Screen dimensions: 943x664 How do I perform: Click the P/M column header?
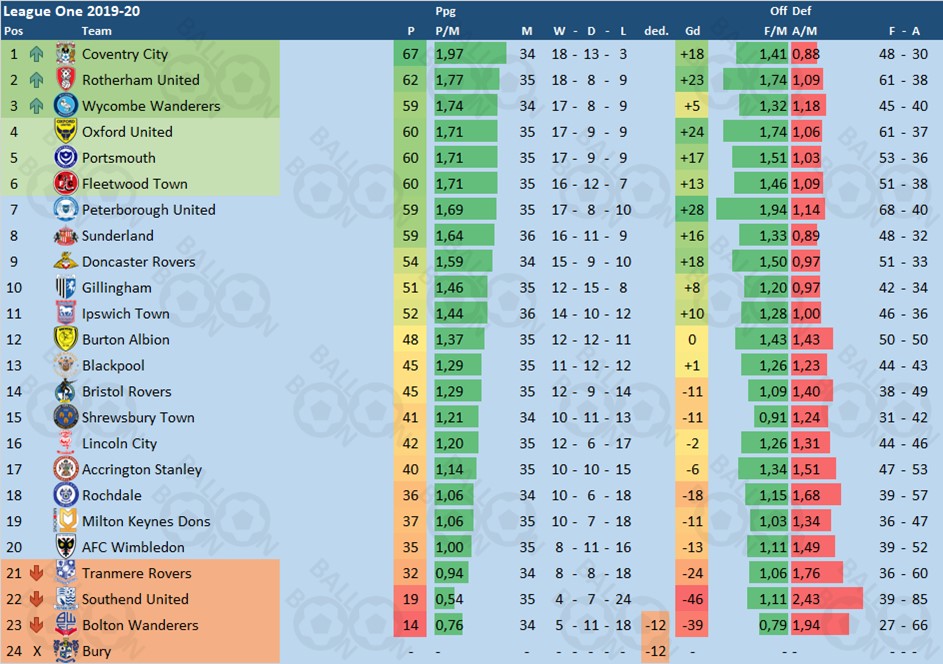coord(447,31)
